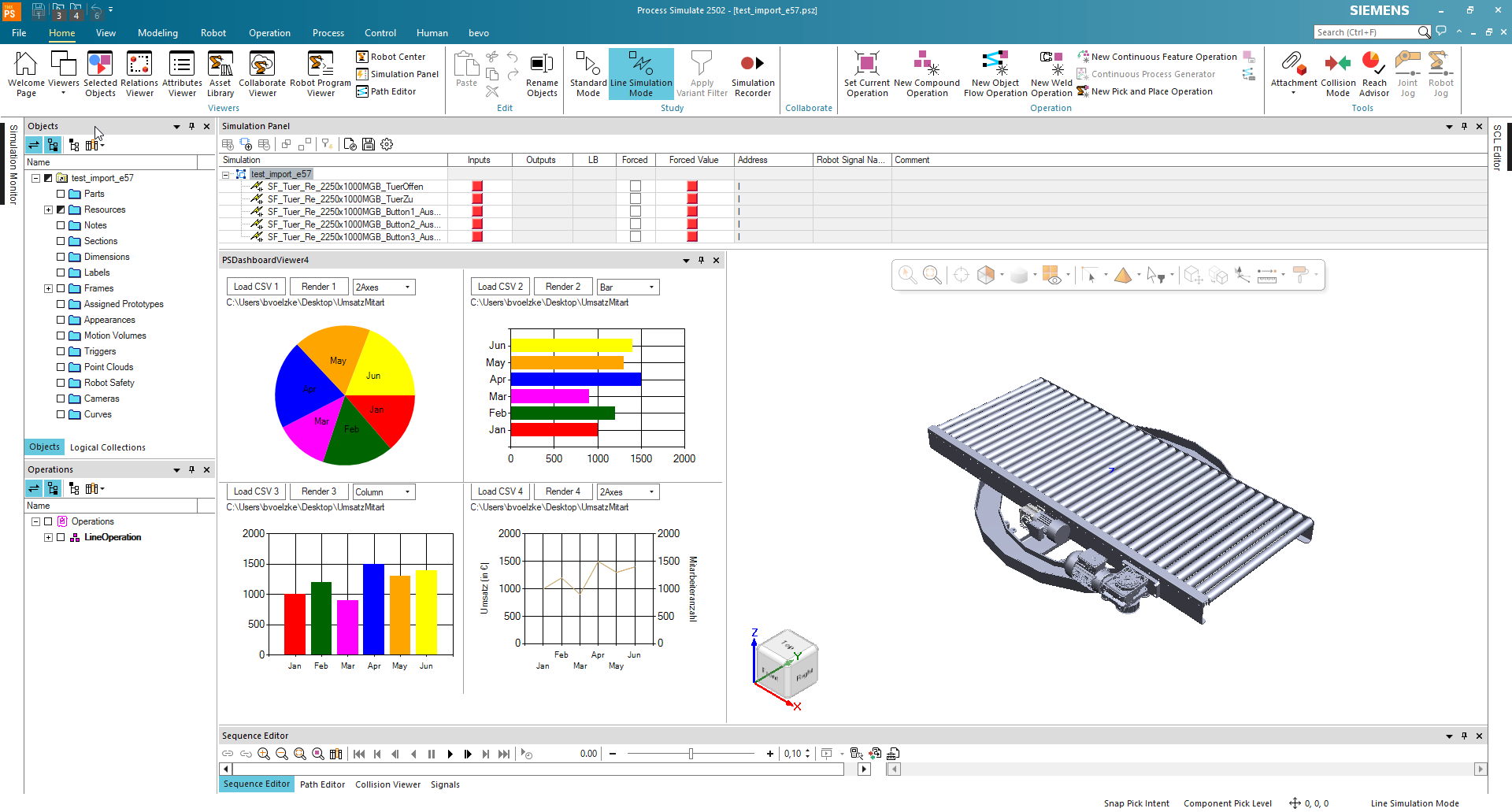Increase the time interval stepper value
This screenshot has width=1512, height=812.
tap(807, 751)
